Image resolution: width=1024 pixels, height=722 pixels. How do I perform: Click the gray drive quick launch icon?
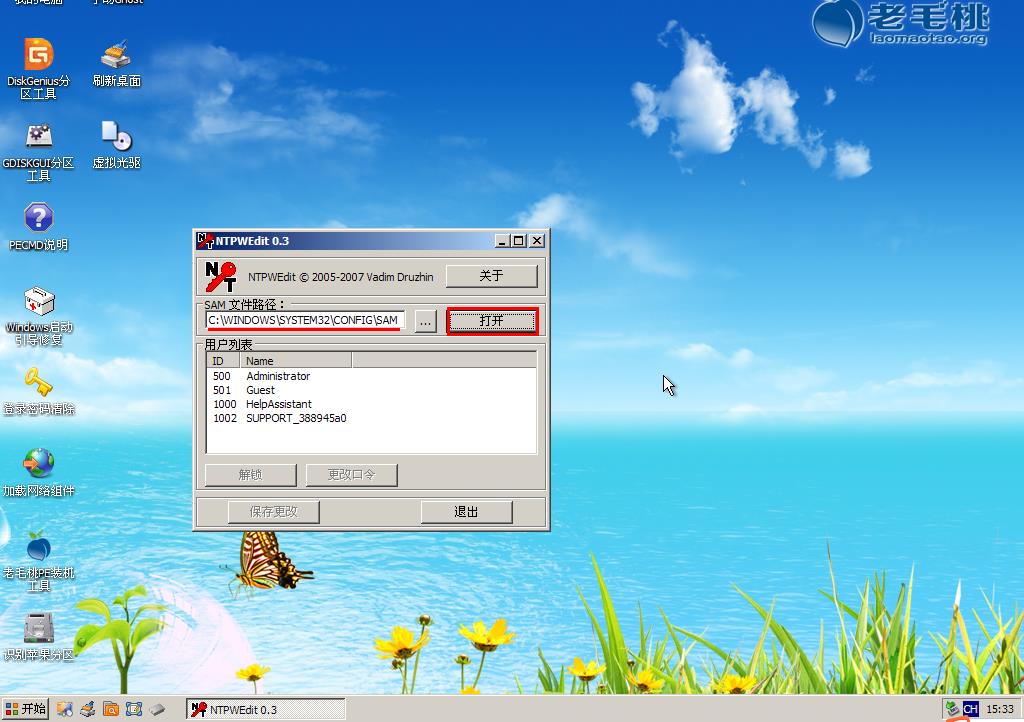[x=157, y=709]
